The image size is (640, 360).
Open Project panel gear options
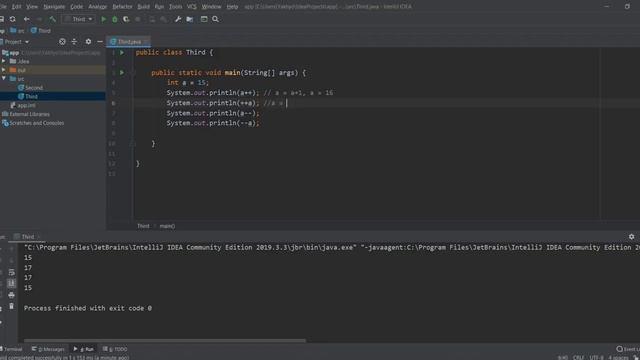coord(88,42)
